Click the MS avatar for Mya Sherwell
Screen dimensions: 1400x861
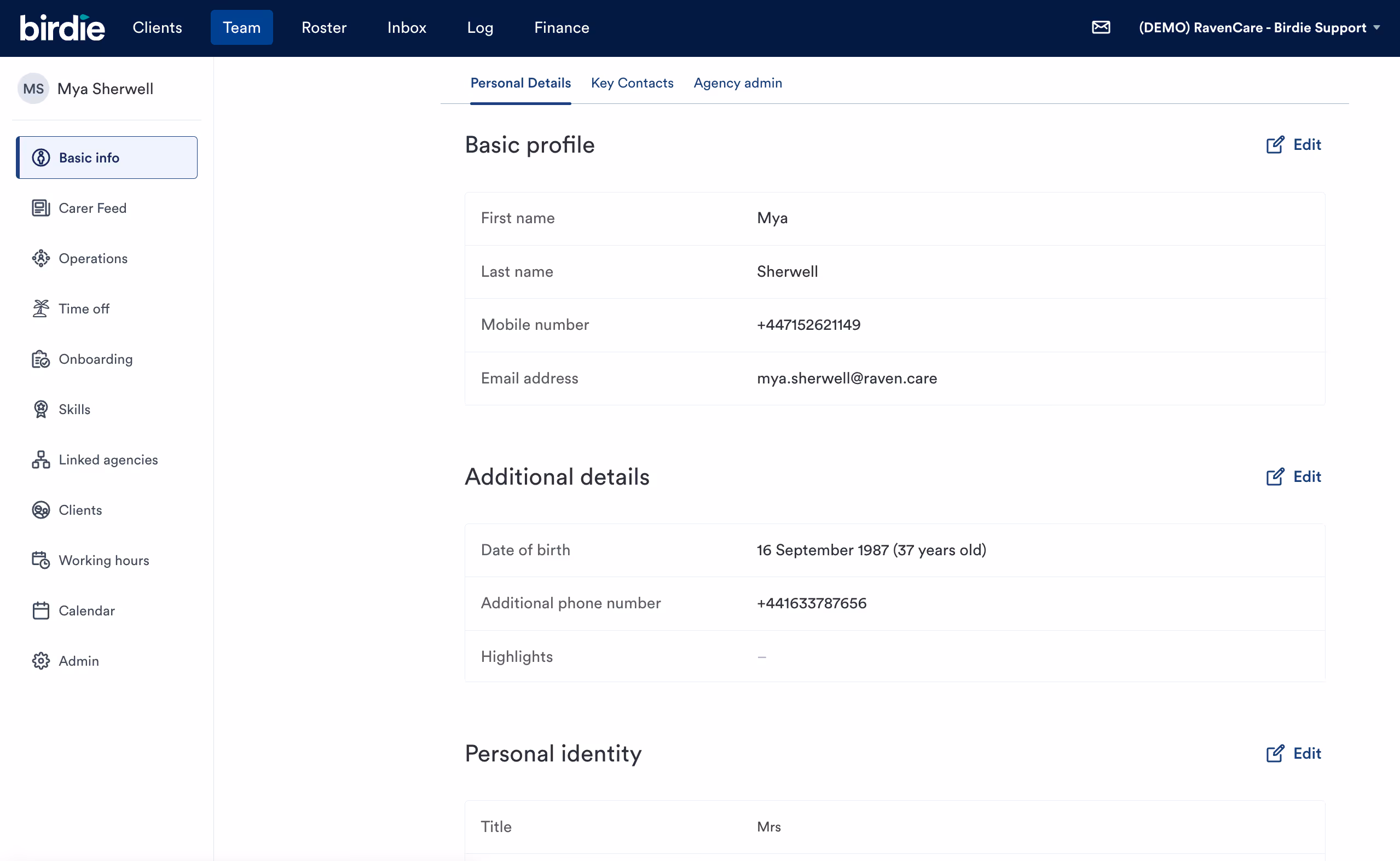point(33,89)
